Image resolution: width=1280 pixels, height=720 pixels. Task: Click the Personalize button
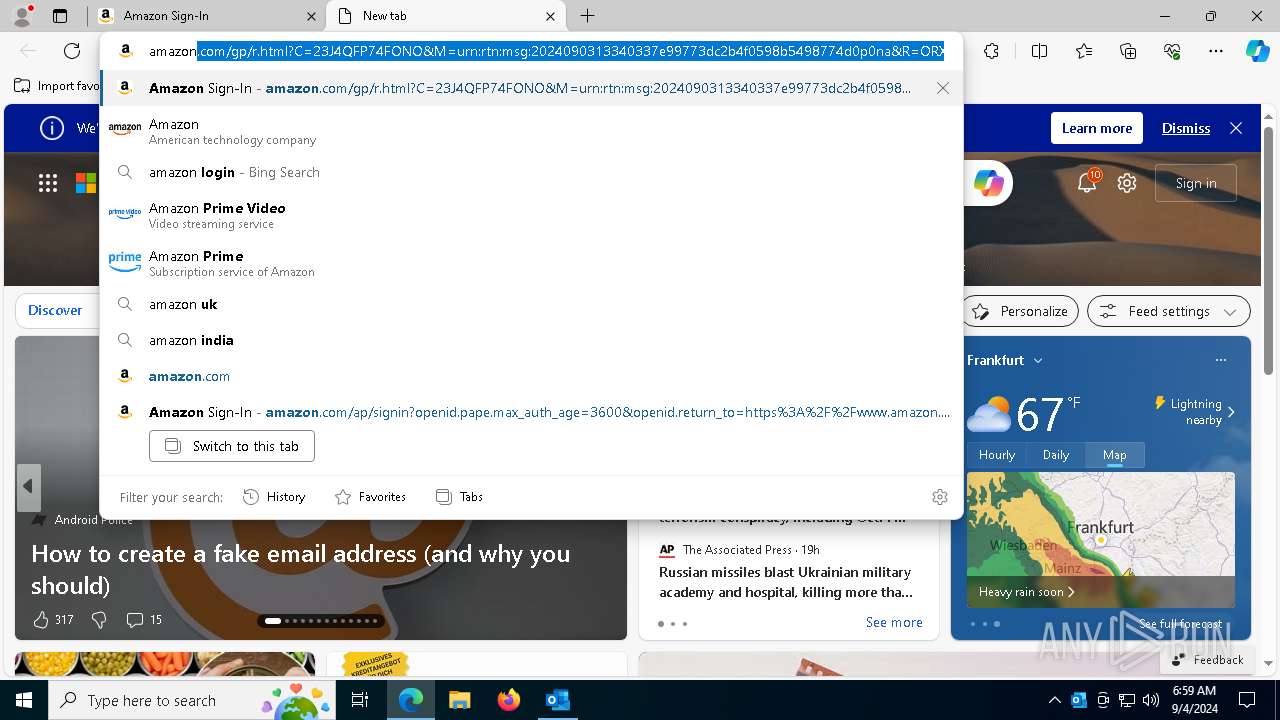tap(1020, 311)
